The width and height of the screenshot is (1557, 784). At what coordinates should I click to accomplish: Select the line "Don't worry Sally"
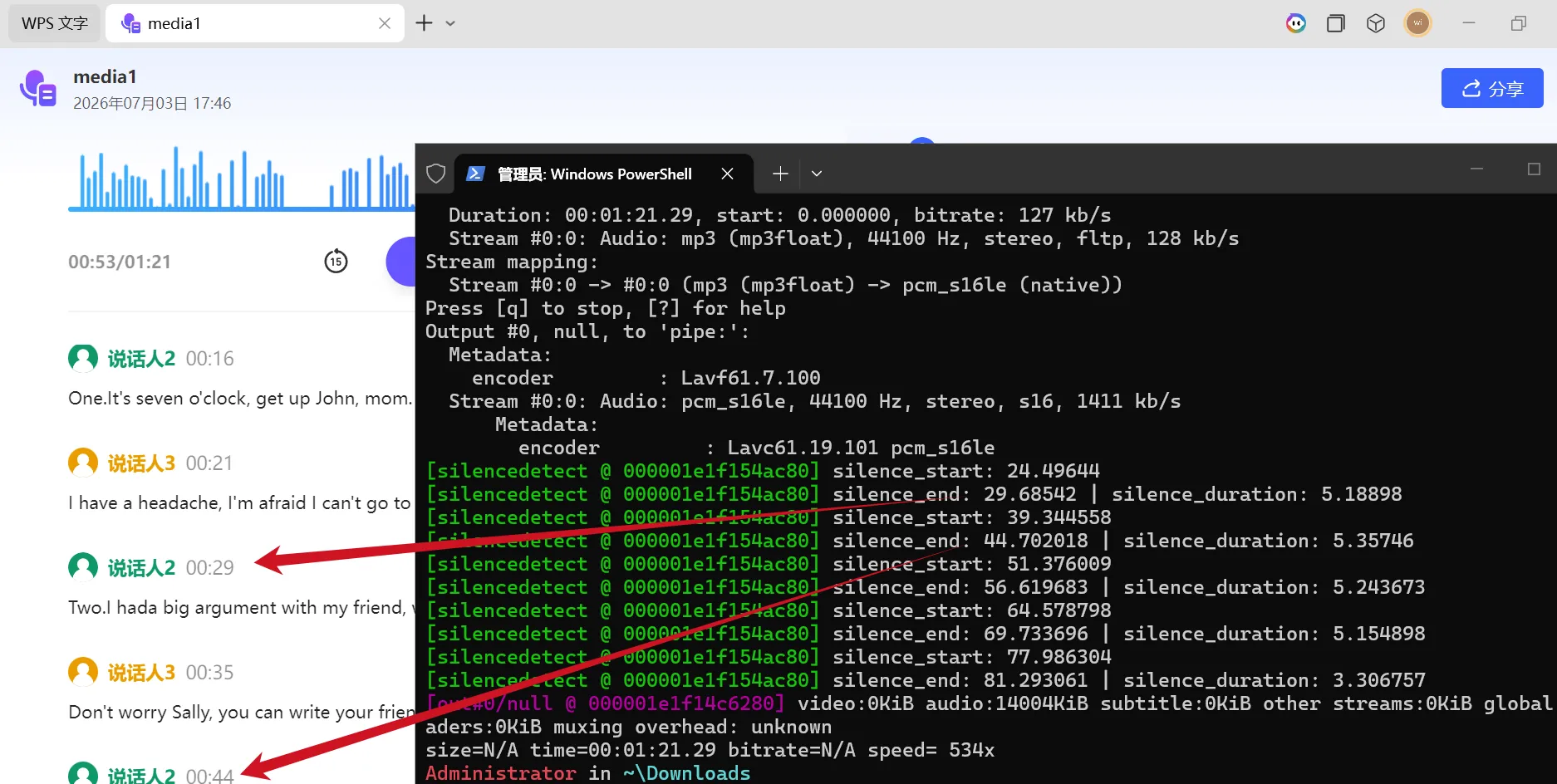[241, 713]
